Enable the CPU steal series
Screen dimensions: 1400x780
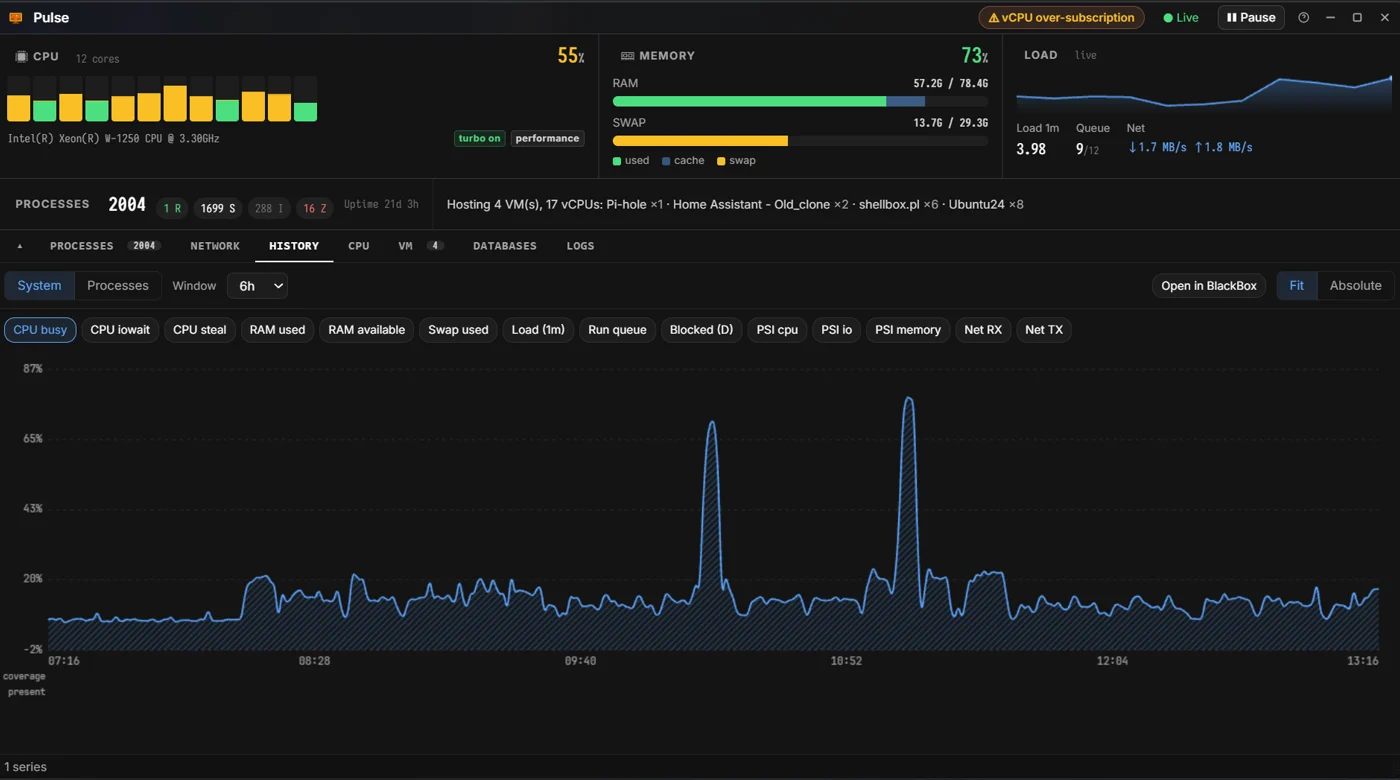pyautogui.click(x=200, y=330)
